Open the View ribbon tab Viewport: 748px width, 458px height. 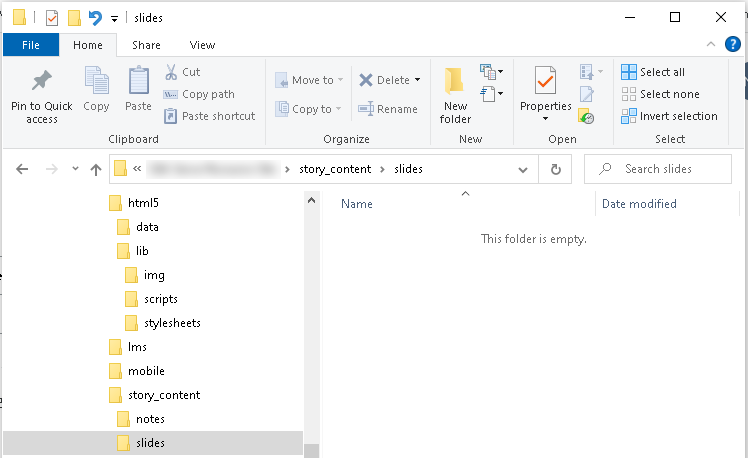(202, 45)
